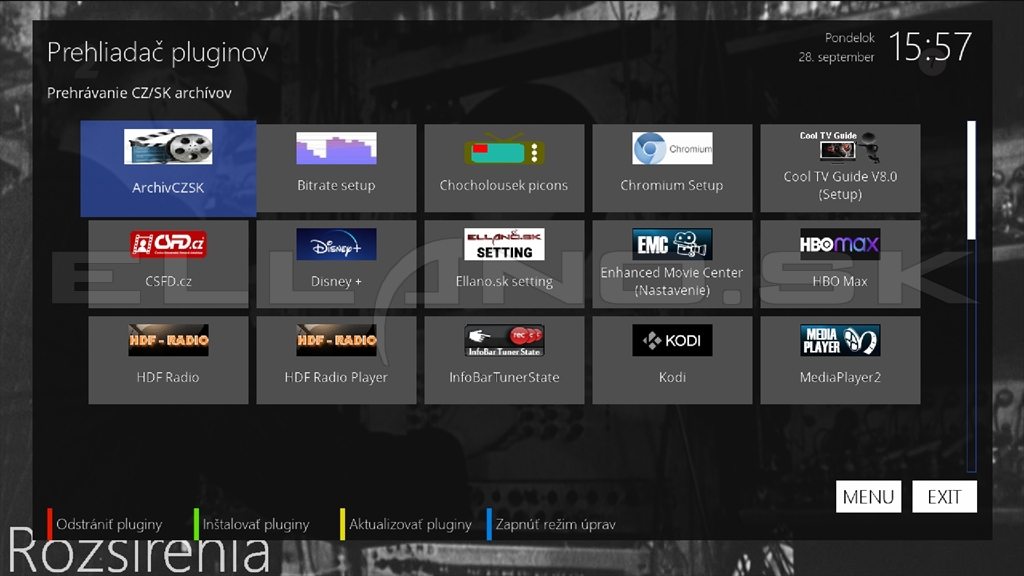The image size is (1024, 576).
Task: Open the Cool TV Guide icon
Action: (x=840, y=147)
